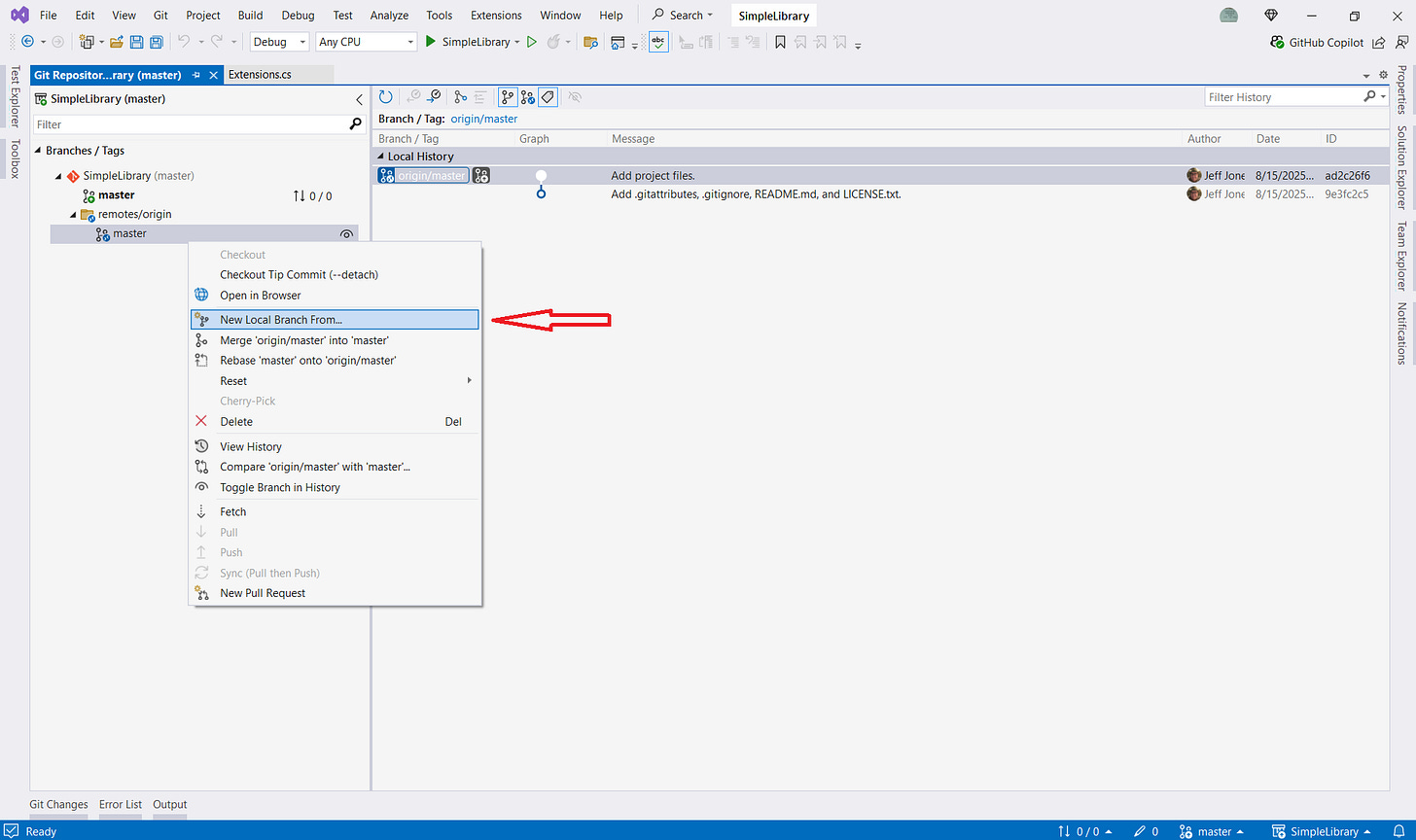Click the Refresh icon in history toolbar
Image resolution: width=1416 pixels, height=840 pixels.
coord(386,97)
